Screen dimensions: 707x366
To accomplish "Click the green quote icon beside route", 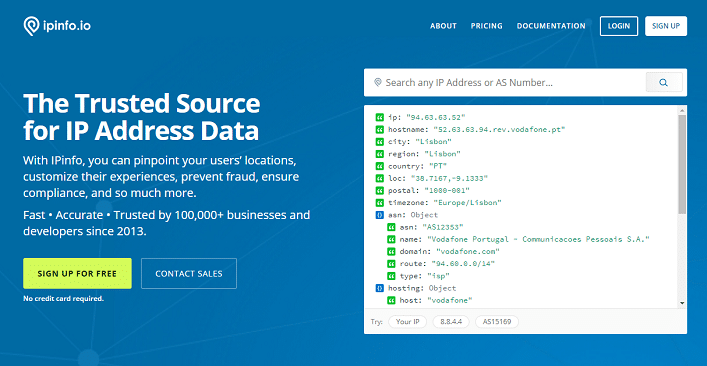I will 391,264.
